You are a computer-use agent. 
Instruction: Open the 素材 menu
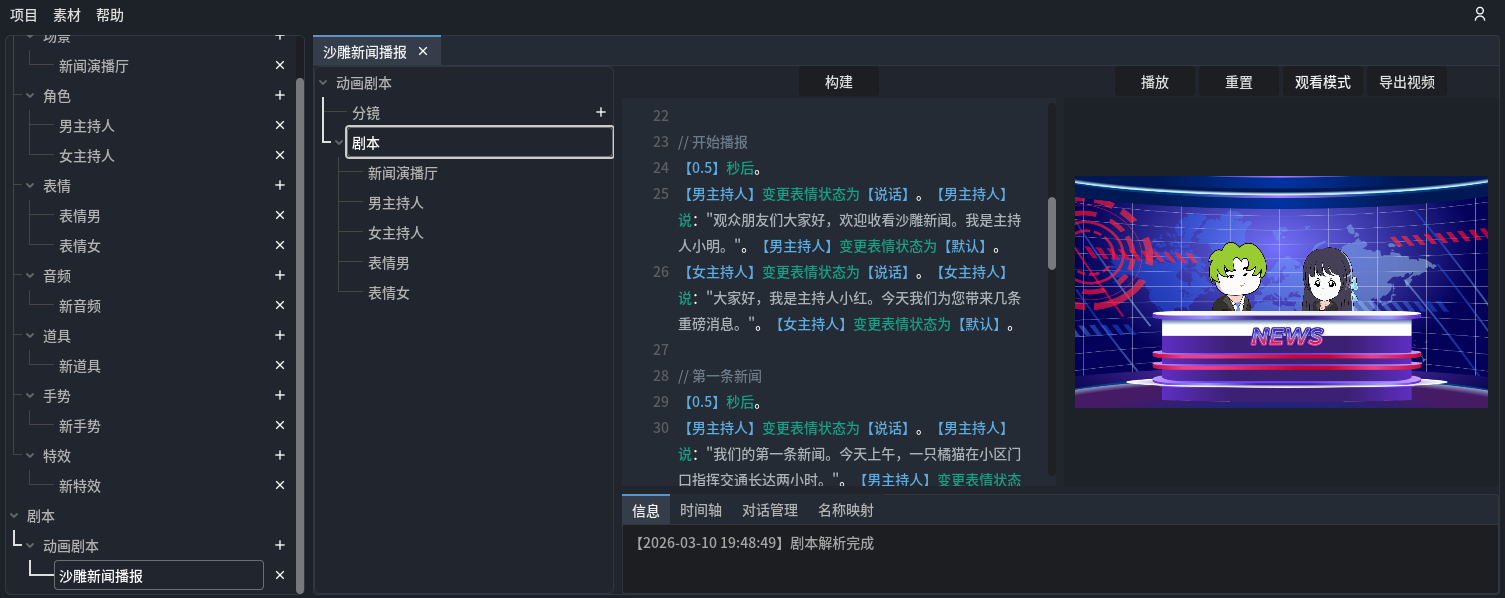coord(66,15)
